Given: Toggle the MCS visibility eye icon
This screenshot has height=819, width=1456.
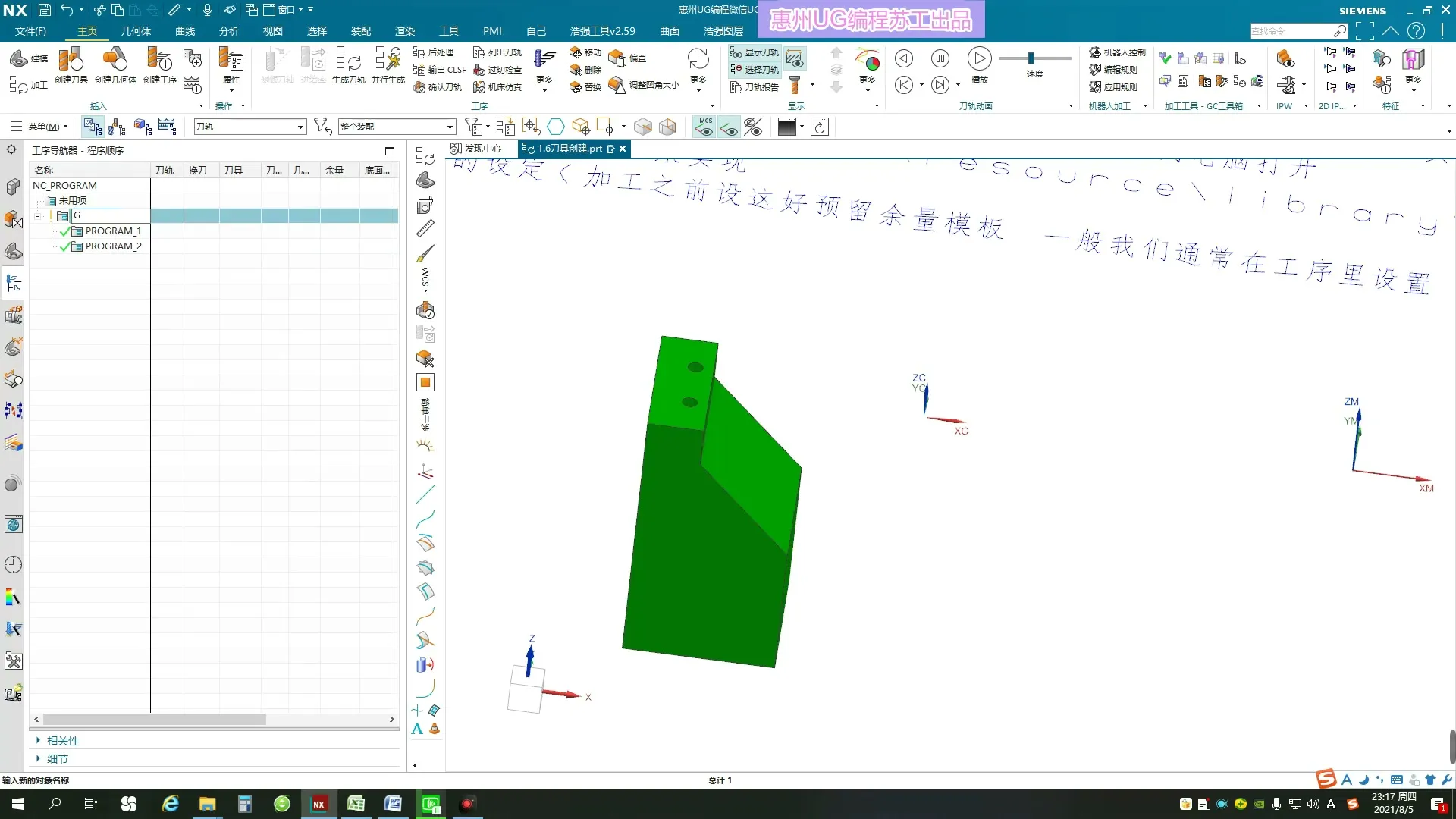Looking at the screenshot, I should point(704,127).
